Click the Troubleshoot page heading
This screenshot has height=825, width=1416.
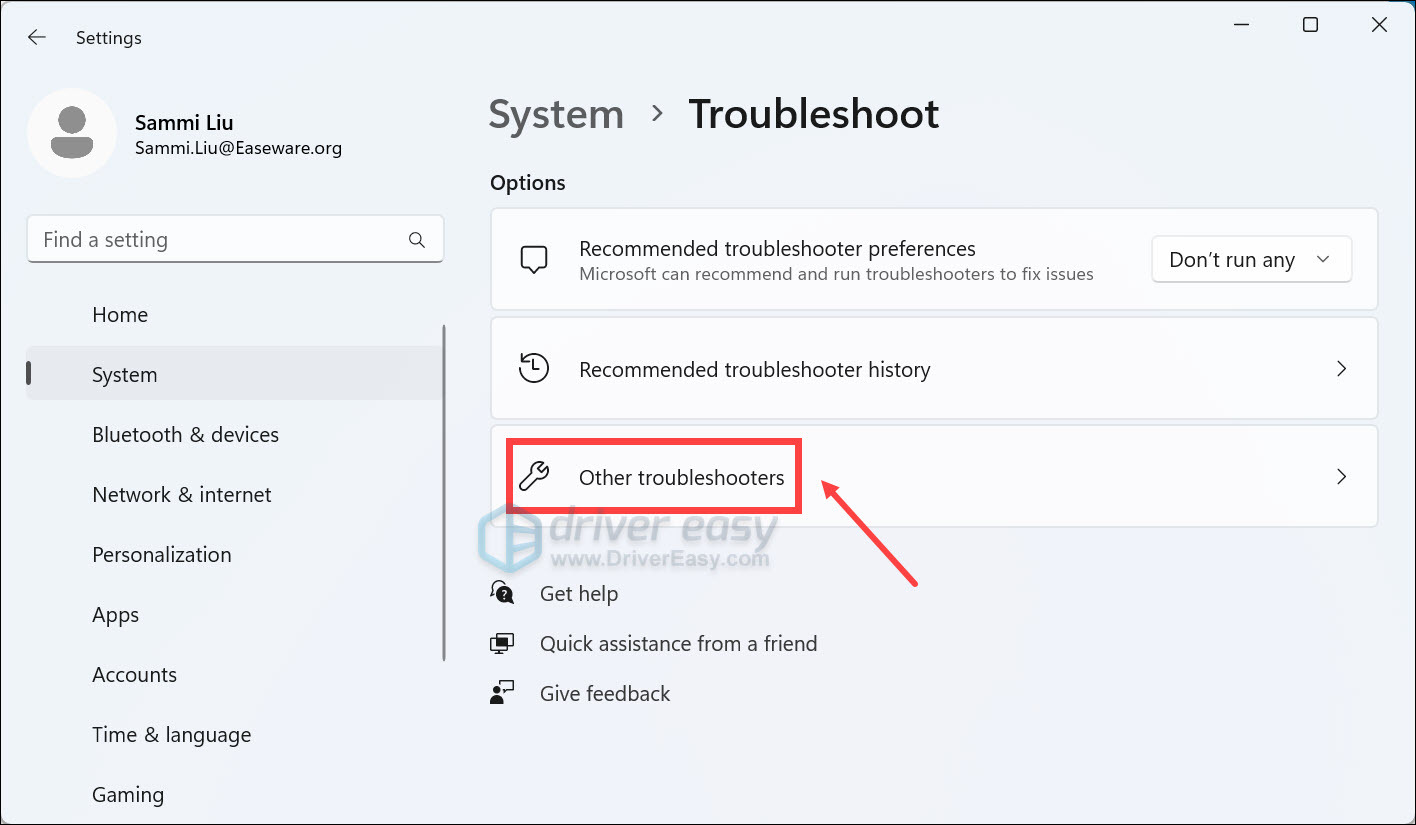814,115
